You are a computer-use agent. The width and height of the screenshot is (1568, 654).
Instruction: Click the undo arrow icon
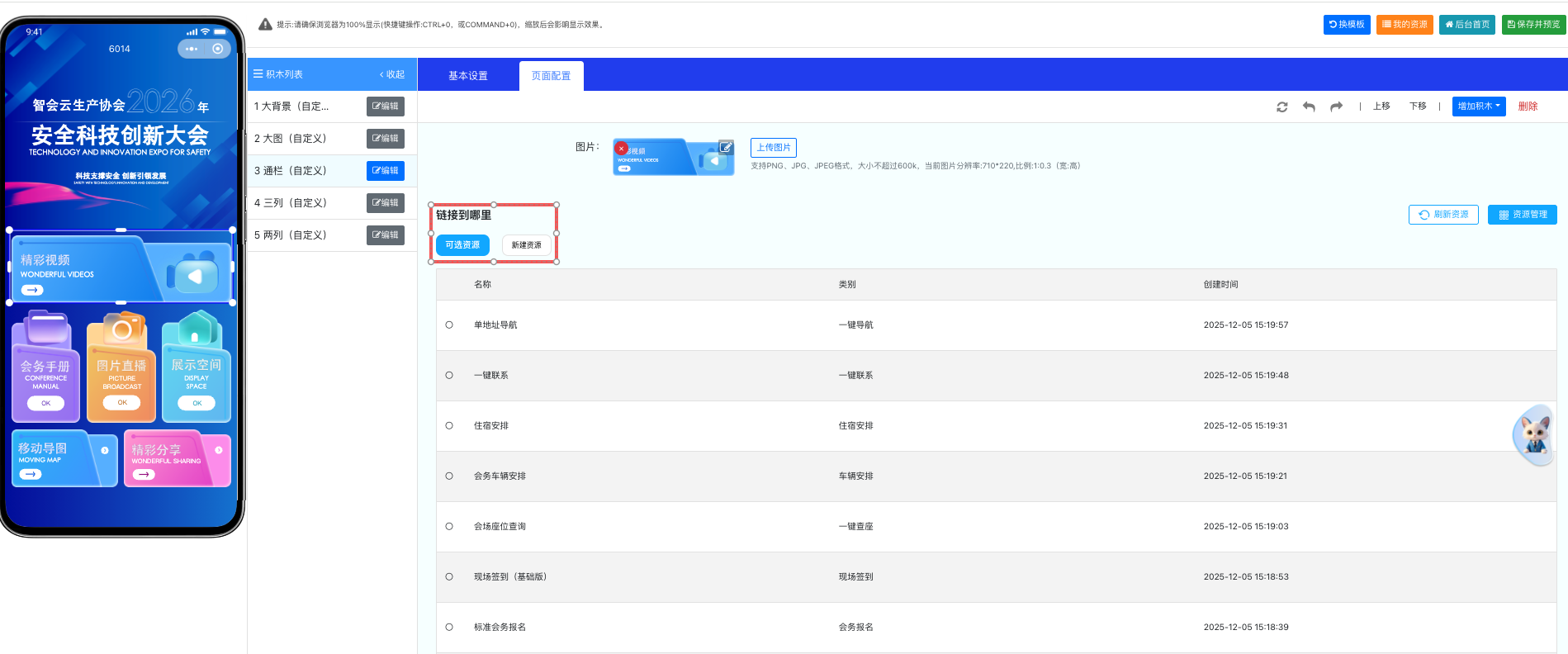pos(1309,107)
